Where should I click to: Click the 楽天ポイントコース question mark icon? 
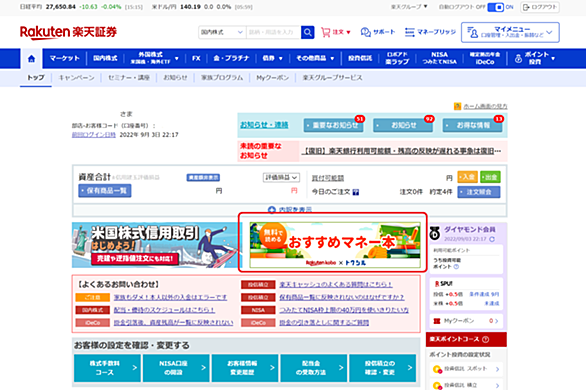click(485, 339)
